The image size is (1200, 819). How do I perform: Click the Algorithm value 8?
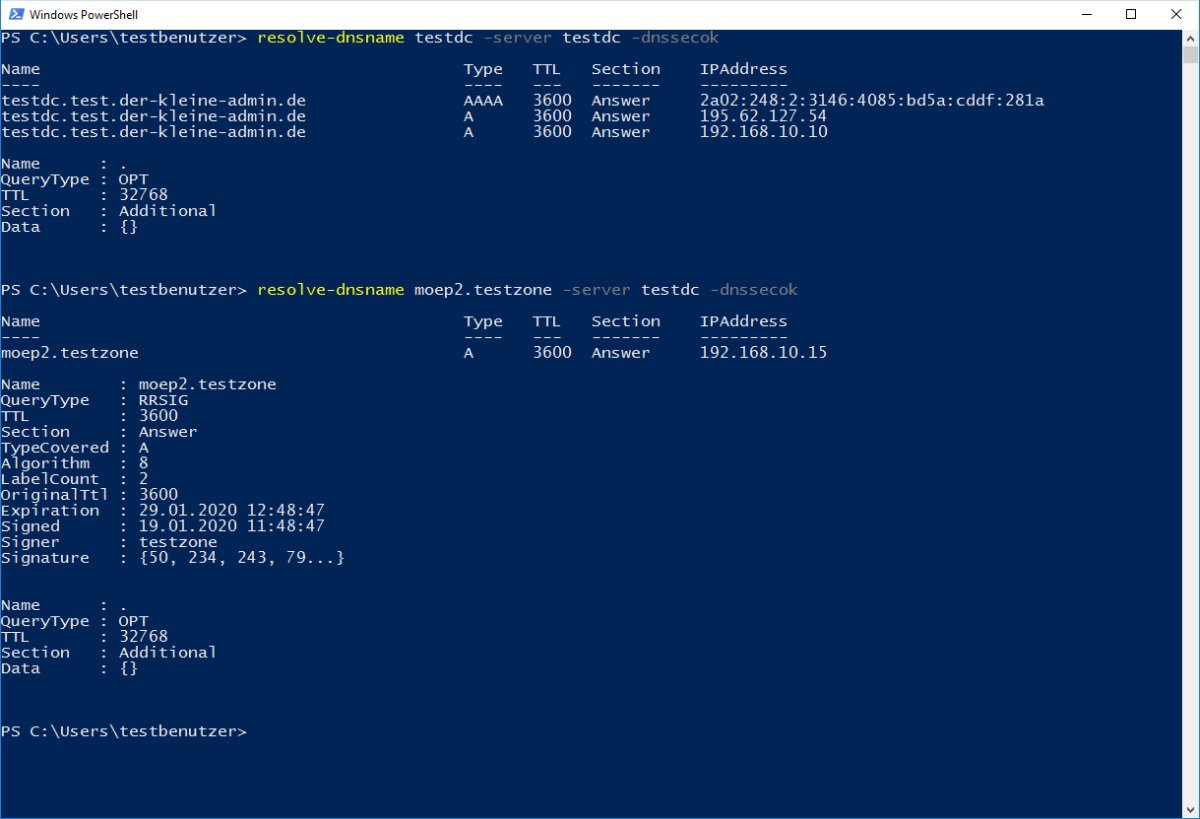click(x=143, y=462)
